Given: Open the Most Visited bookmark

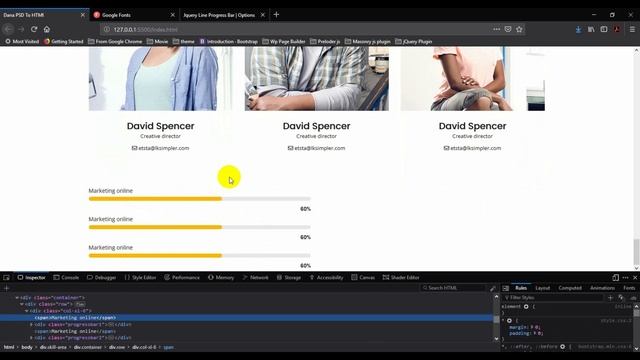Looking at the screenshot, I should point(22,42).
